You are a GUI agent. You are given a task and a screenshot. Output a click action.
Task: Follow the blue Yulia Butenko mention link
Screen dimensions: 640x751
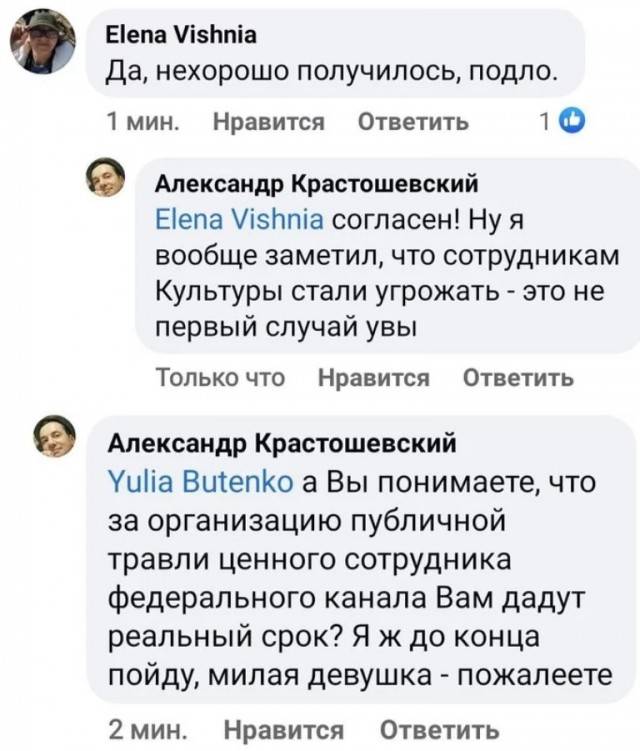click(x=201, y=481)
